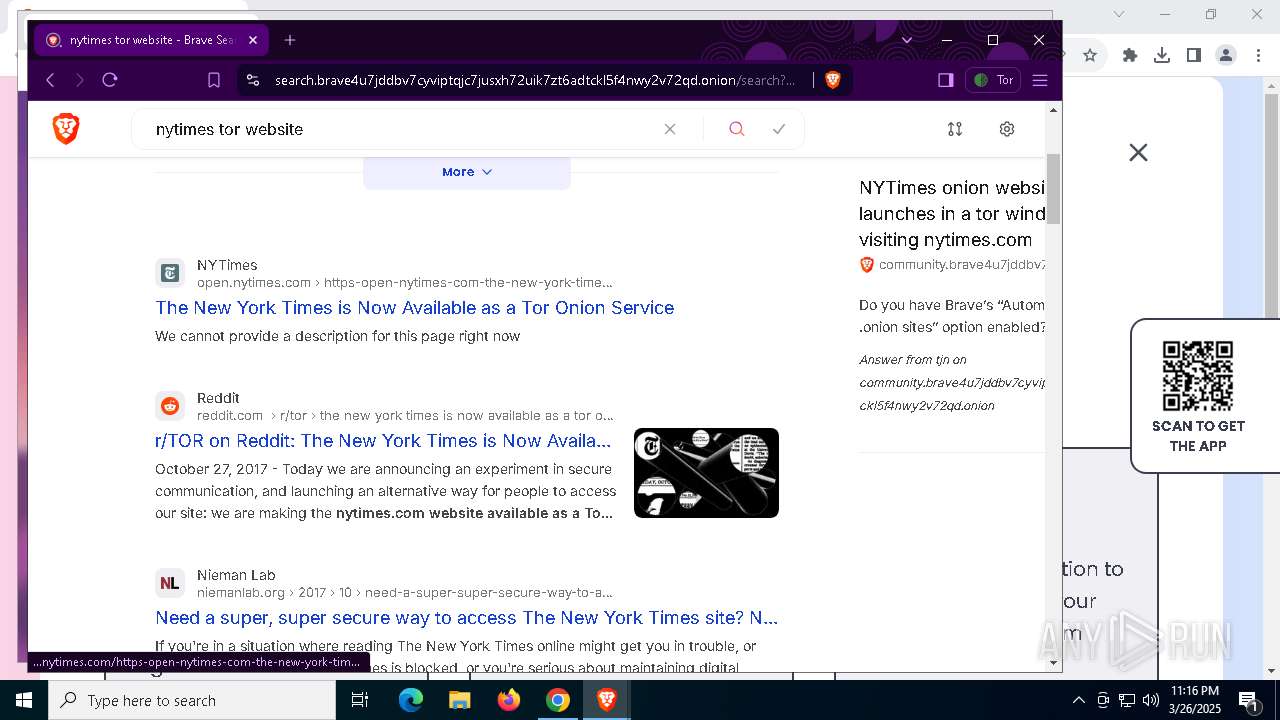1280x720 pixels.
Task: Close the panel with X in Chrome window
Action: [1138, 152]
